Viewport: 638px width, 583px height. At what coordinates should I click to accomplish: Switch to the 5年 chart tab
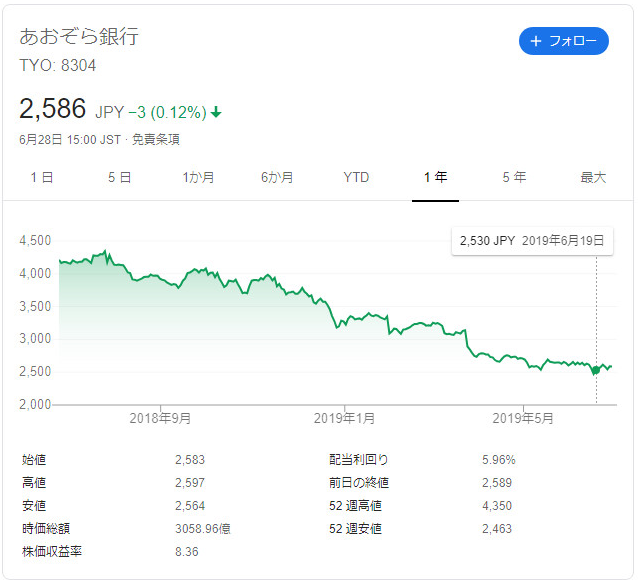(x=514, y=177)
